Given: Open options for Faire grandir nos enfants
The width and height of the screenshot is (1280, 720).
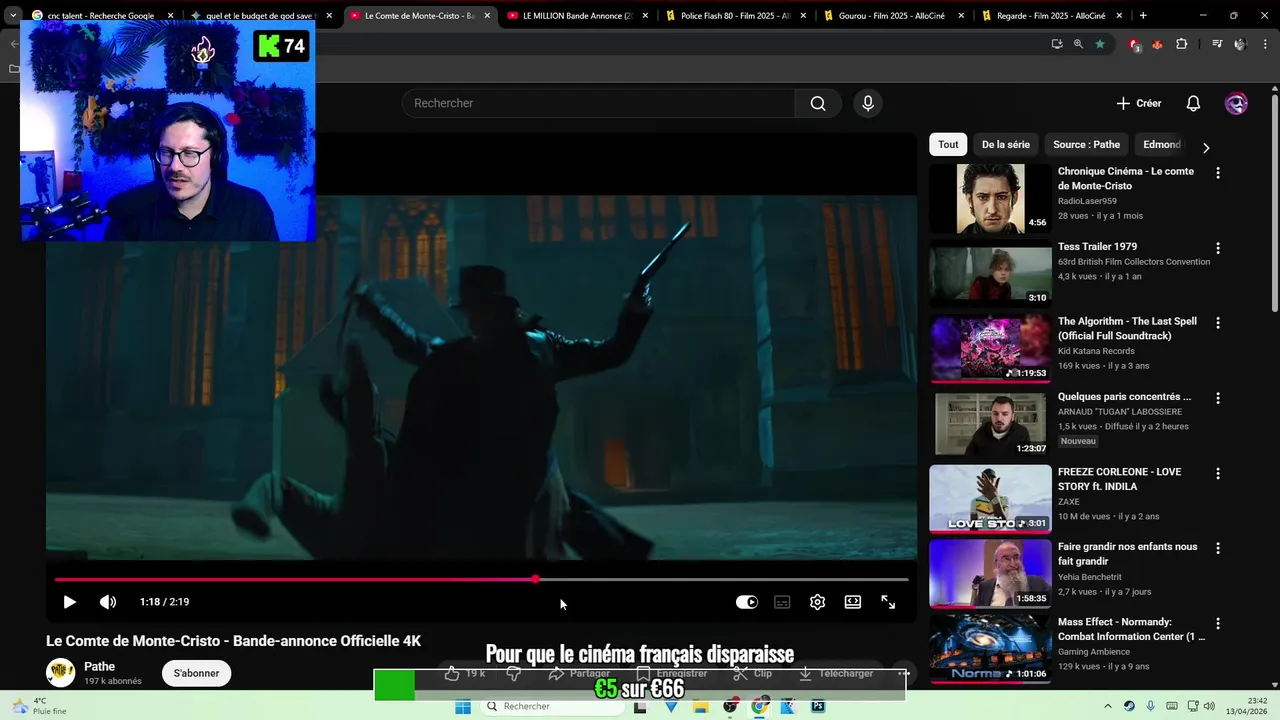Looking at the screenshot, I should coord(1217,548).
